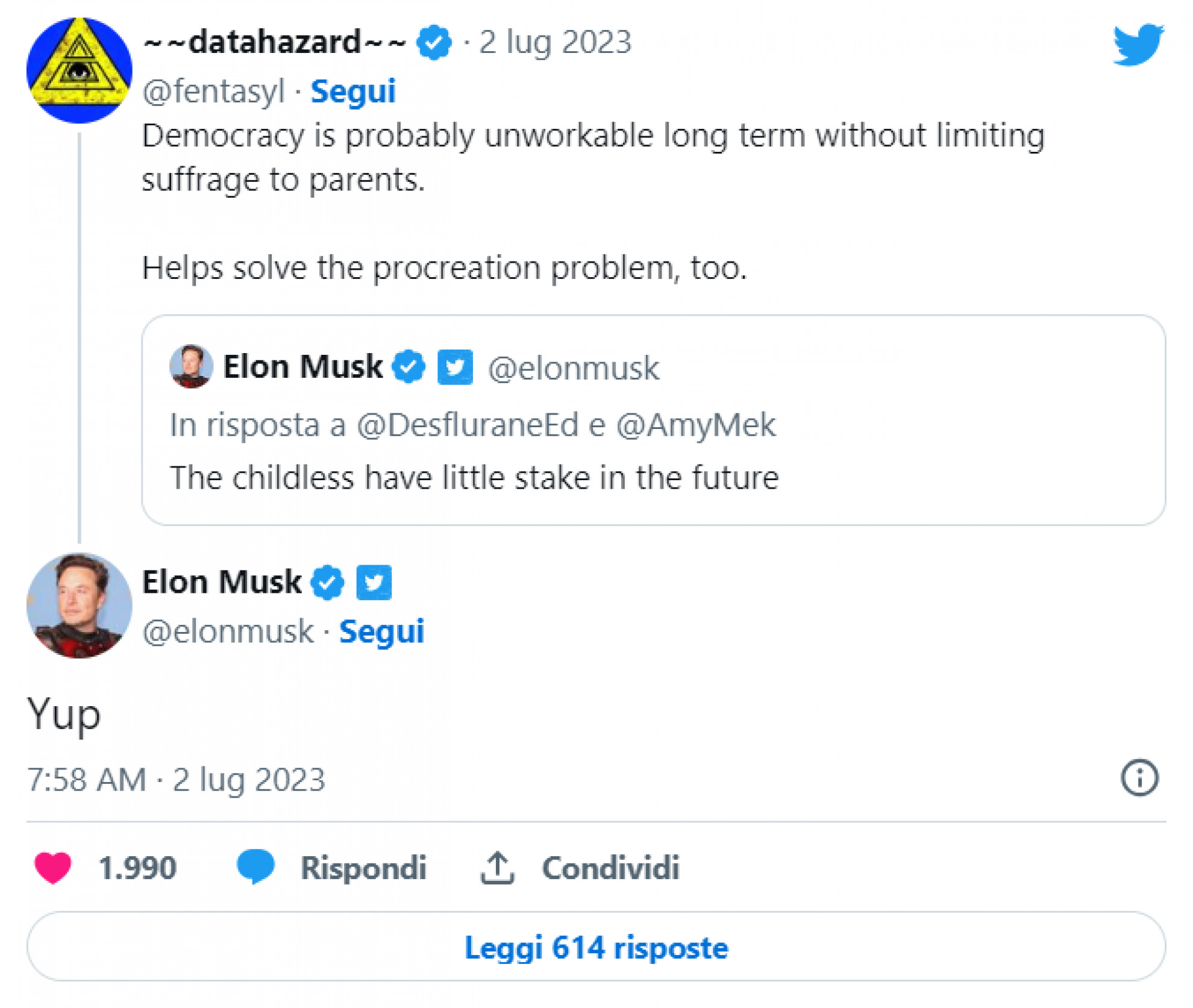Click Twitter badge beside main Elon Musk name

tap(374, 583)
